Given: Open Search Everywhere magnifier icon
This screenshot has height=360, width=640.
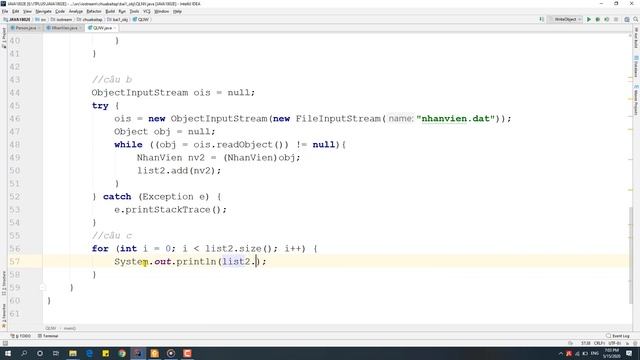Looking at the screenshot, I should coord(636,19).
